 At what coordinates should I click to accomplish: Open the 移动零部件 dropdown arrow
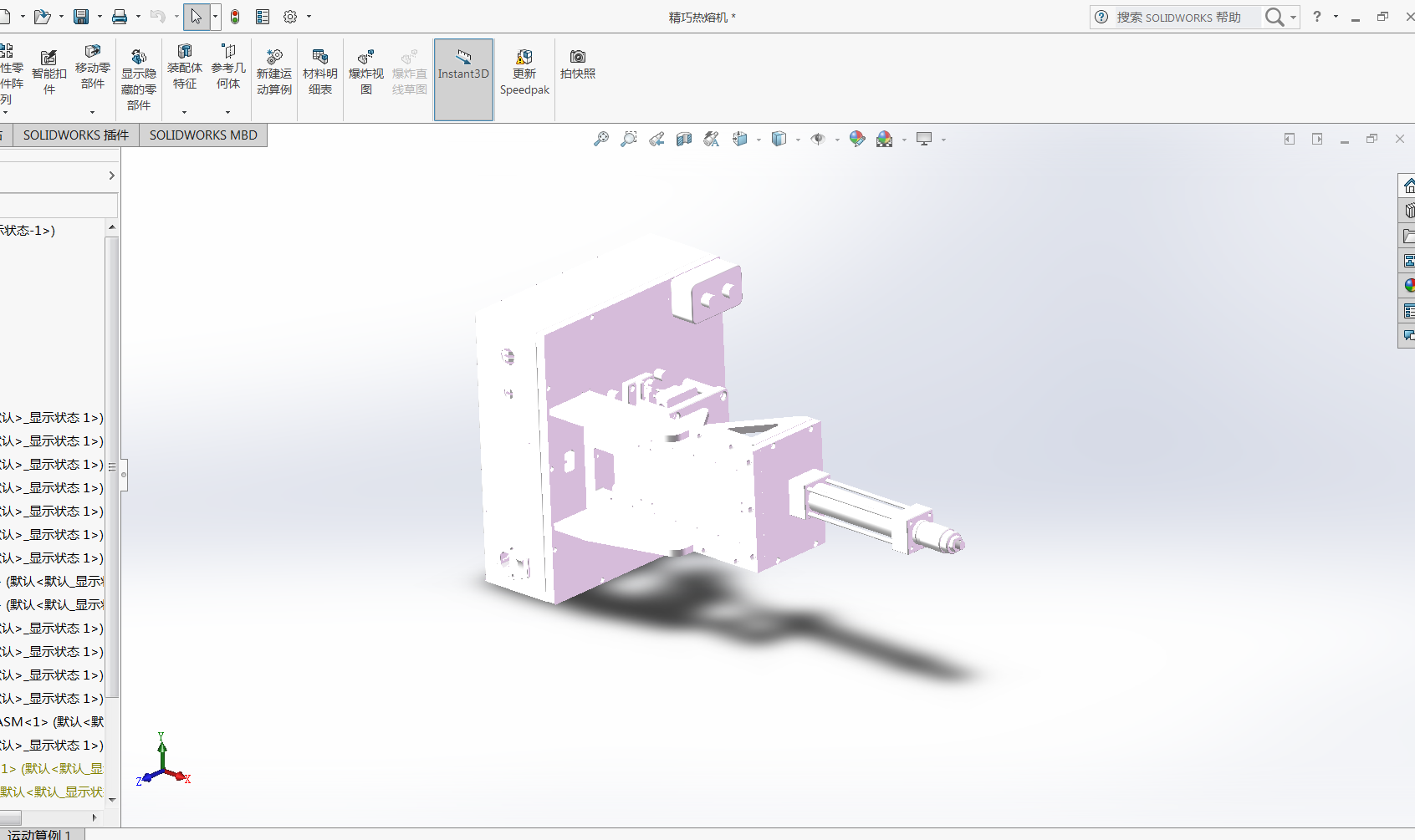93,112
